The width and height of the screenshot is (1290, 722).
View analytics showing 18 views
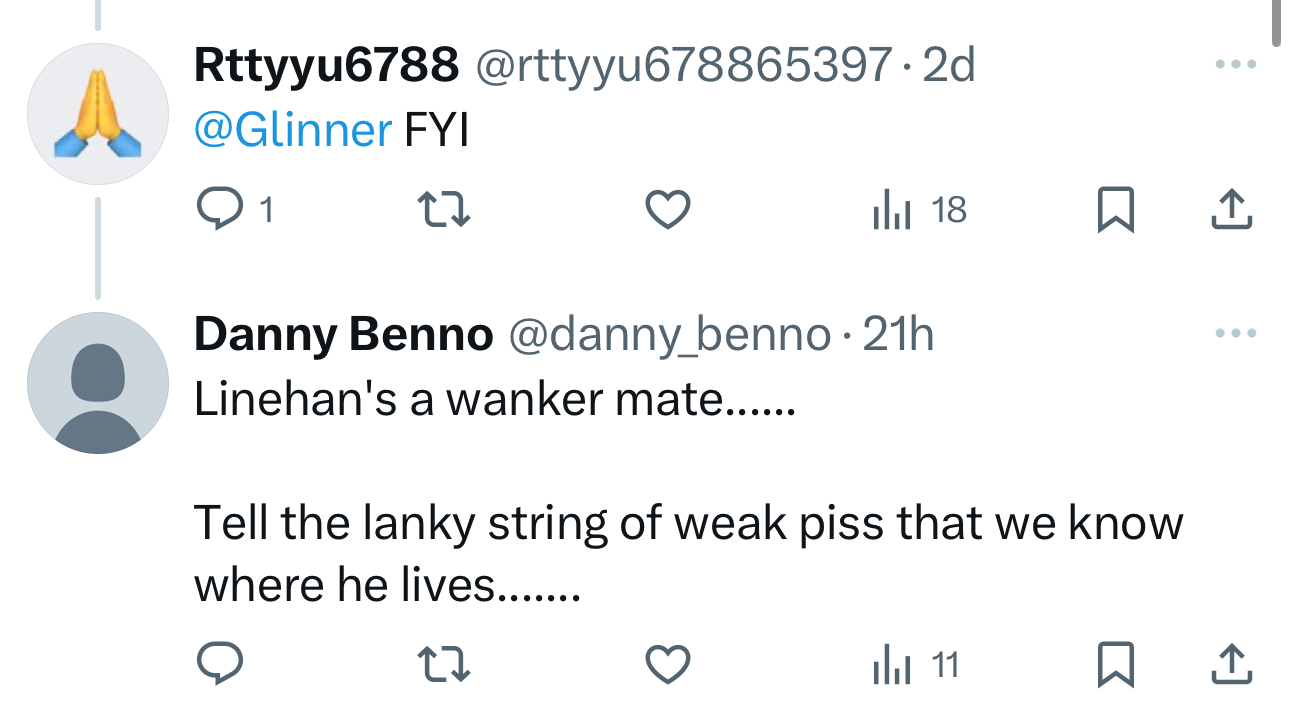[920, 210]
